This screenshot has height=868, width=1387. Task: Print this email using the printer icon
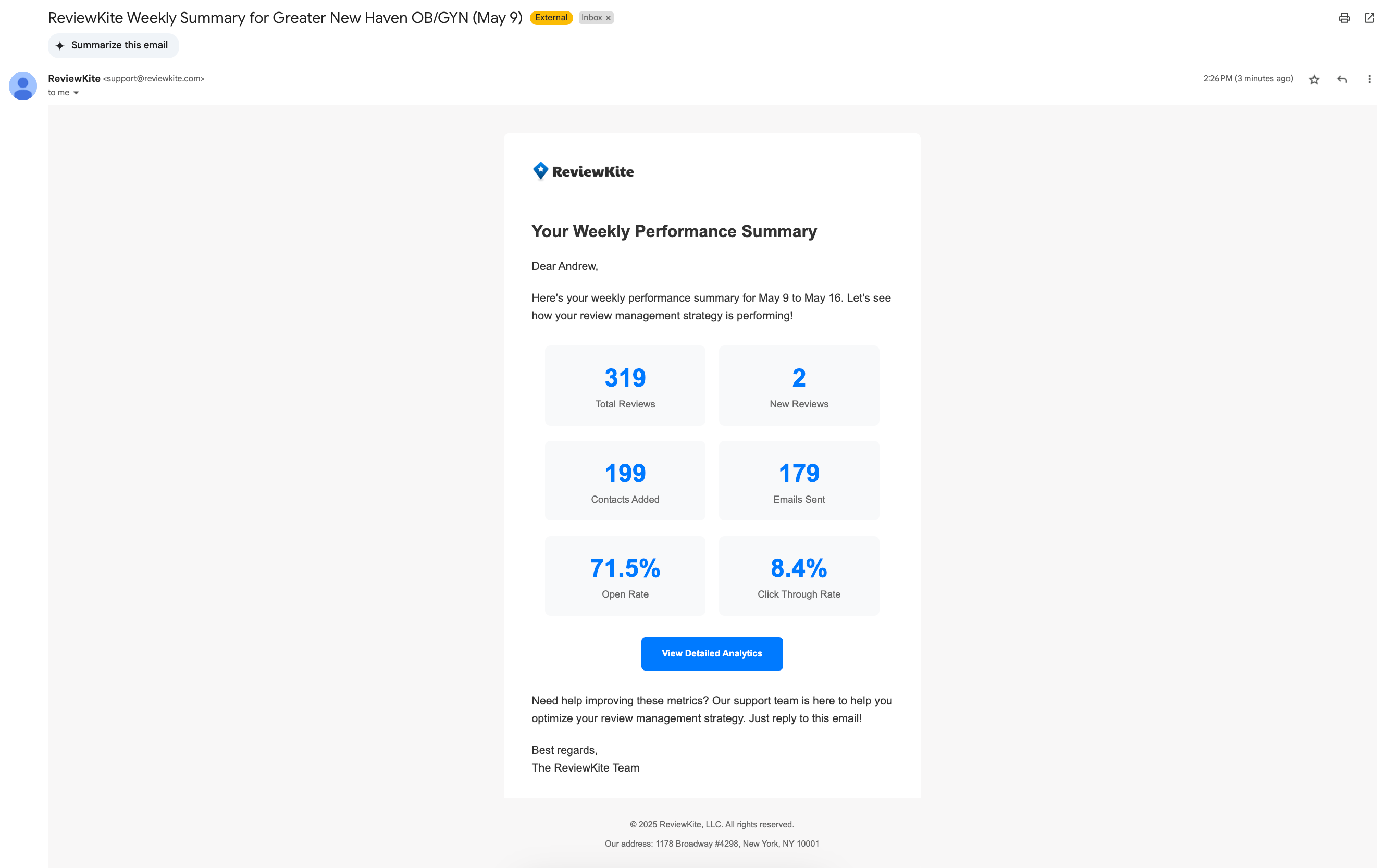1344,18
